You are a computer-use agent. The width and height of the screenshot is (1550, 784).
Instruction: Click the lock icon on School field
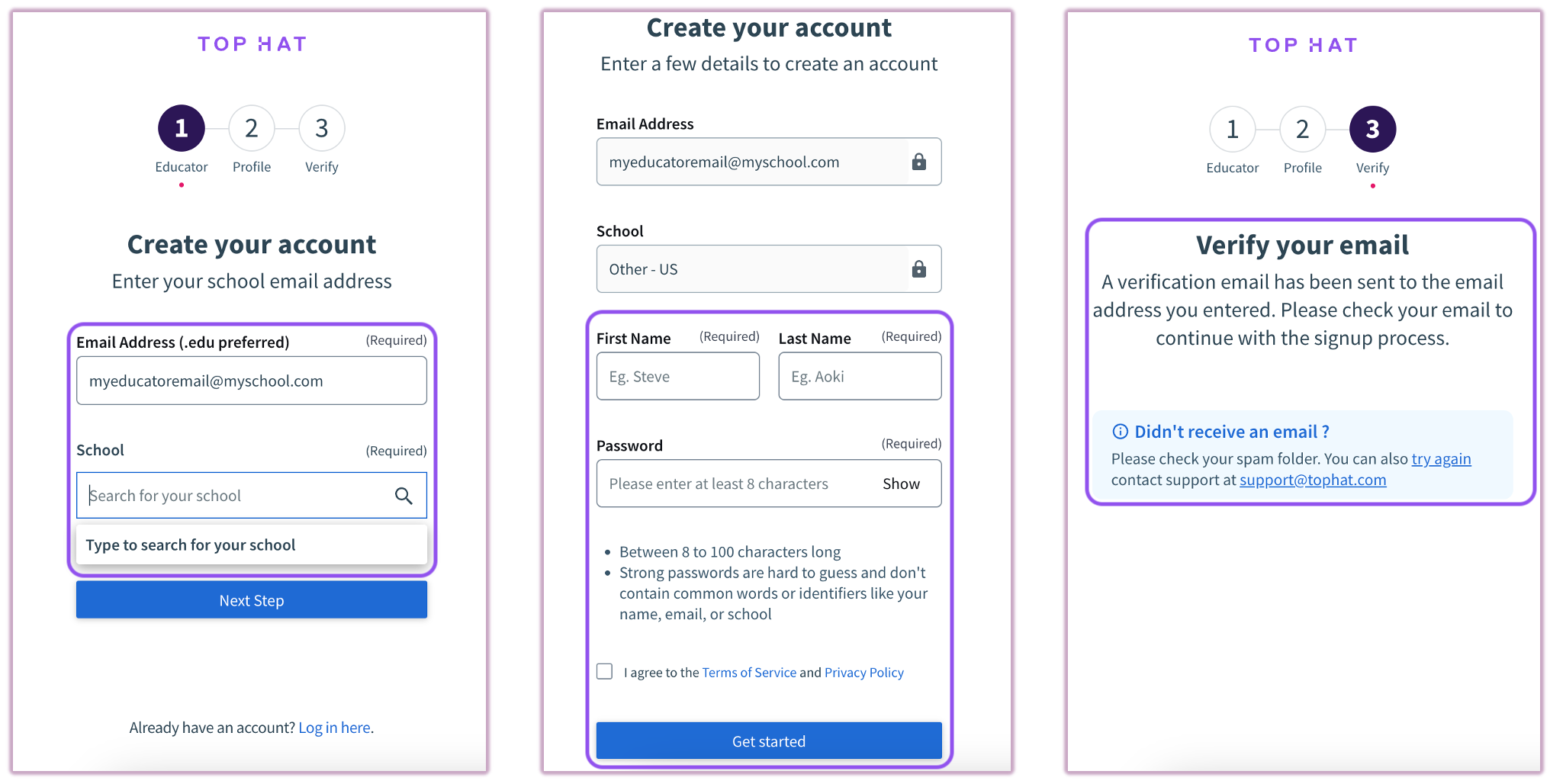(x=918, y=268)
